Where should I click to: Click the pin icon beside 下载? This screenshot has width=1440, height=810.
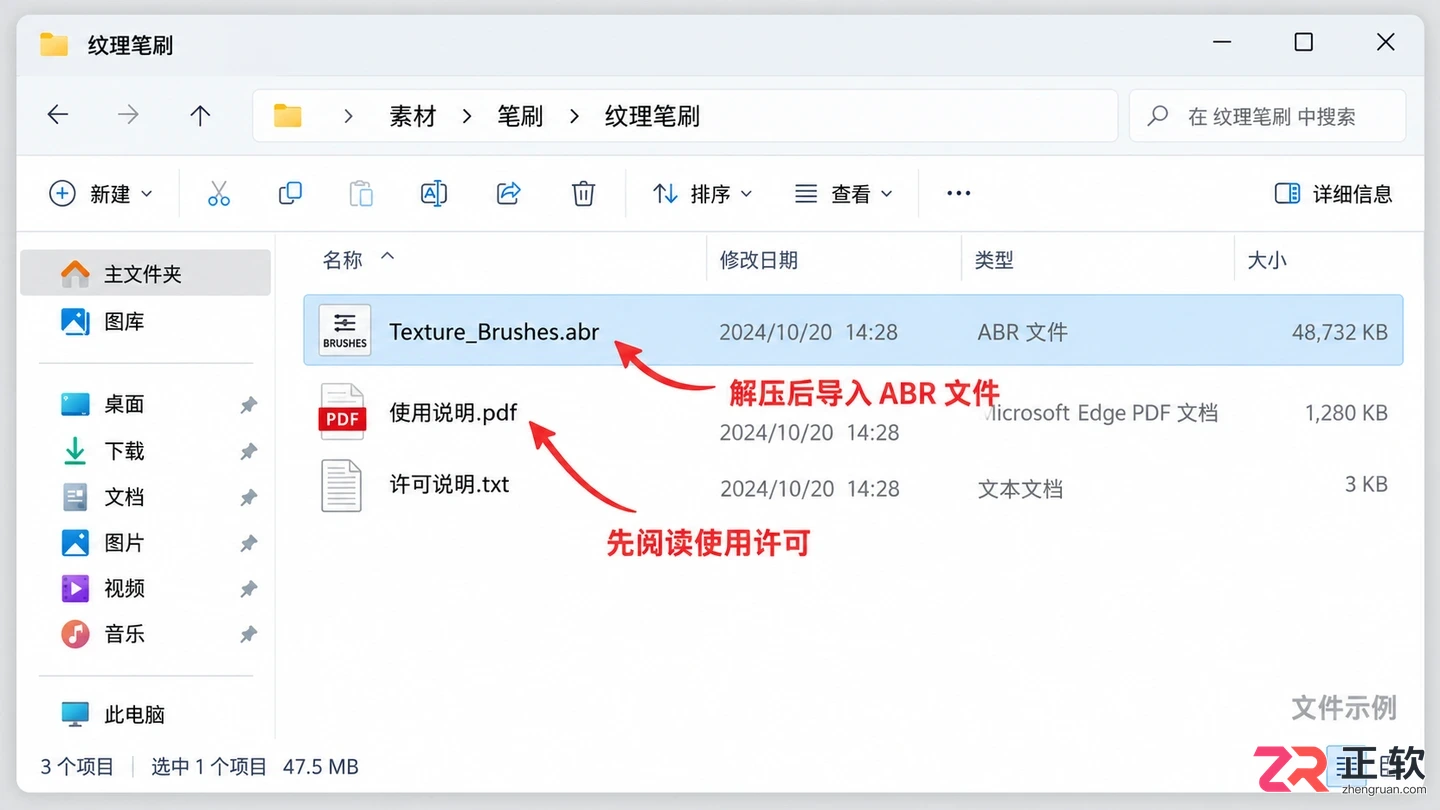pyautogui.click(x=248, y=452)
